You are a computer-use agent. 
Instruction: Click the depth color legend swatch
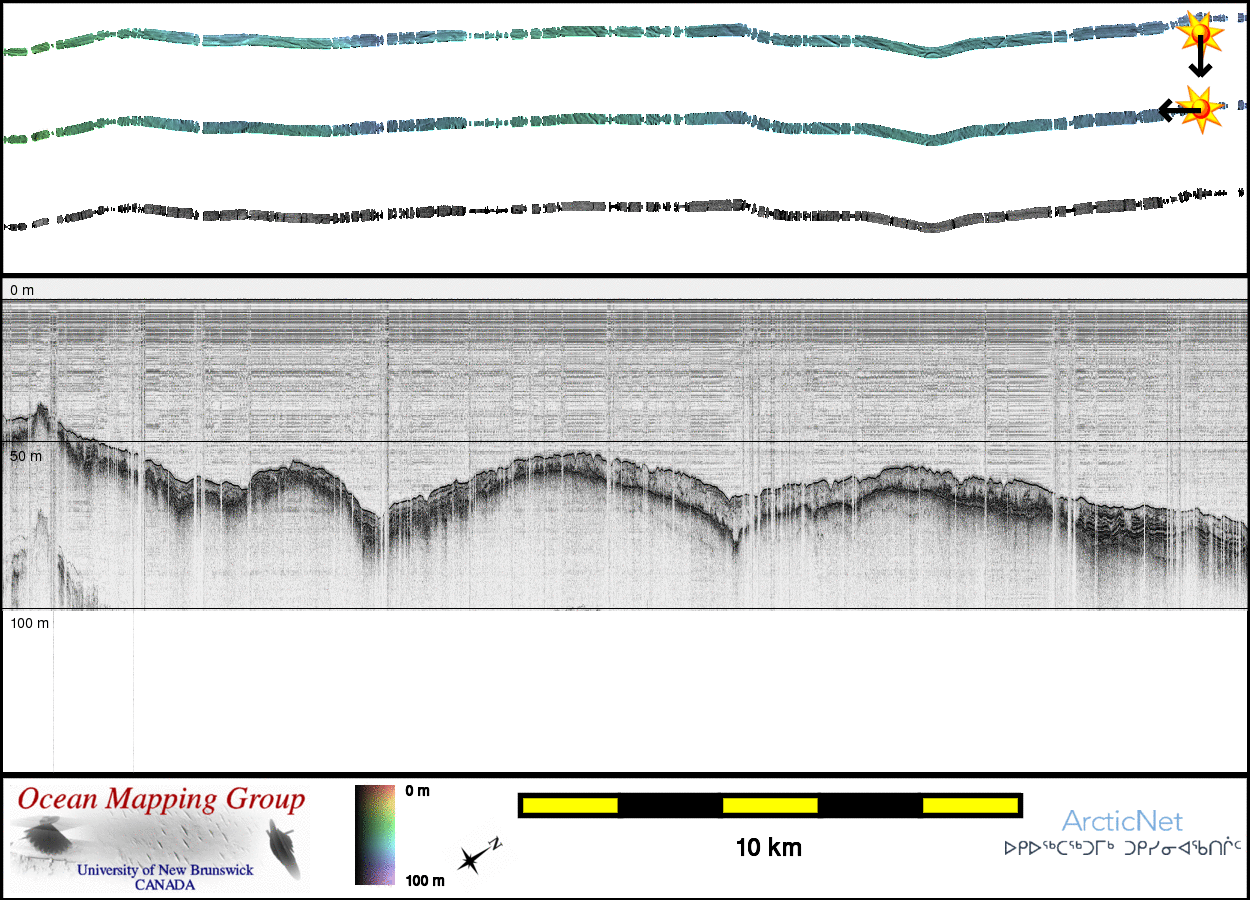coord(376,835)
